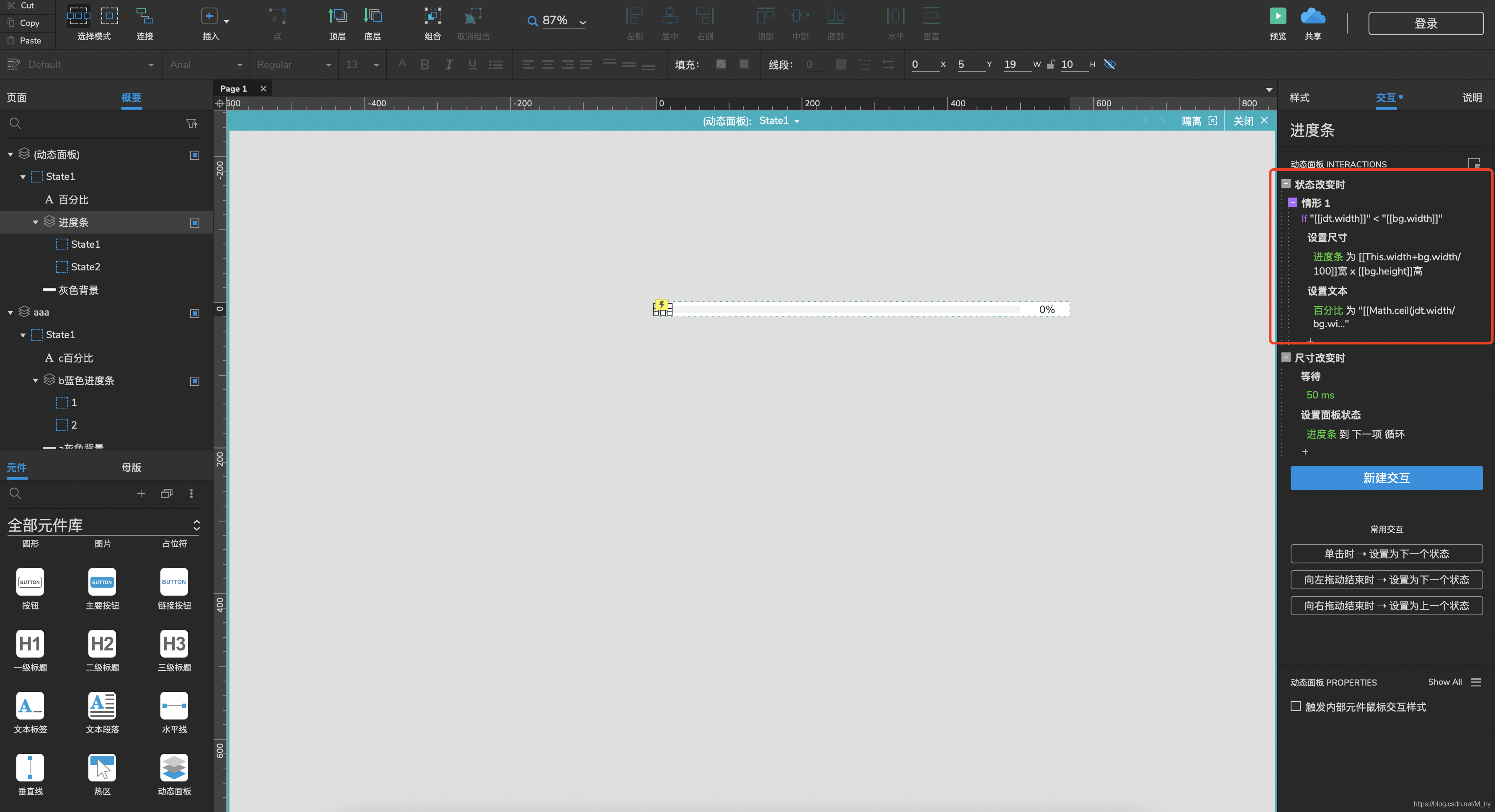Switch to the 说明 notes tab

tap(1472, 98)
